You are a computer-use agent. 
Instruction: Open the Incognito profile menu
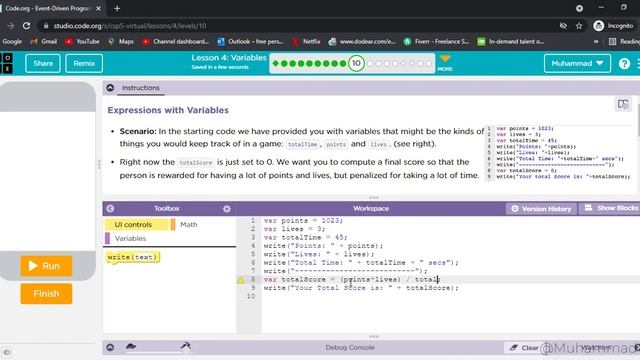click(x=613, y=26)
